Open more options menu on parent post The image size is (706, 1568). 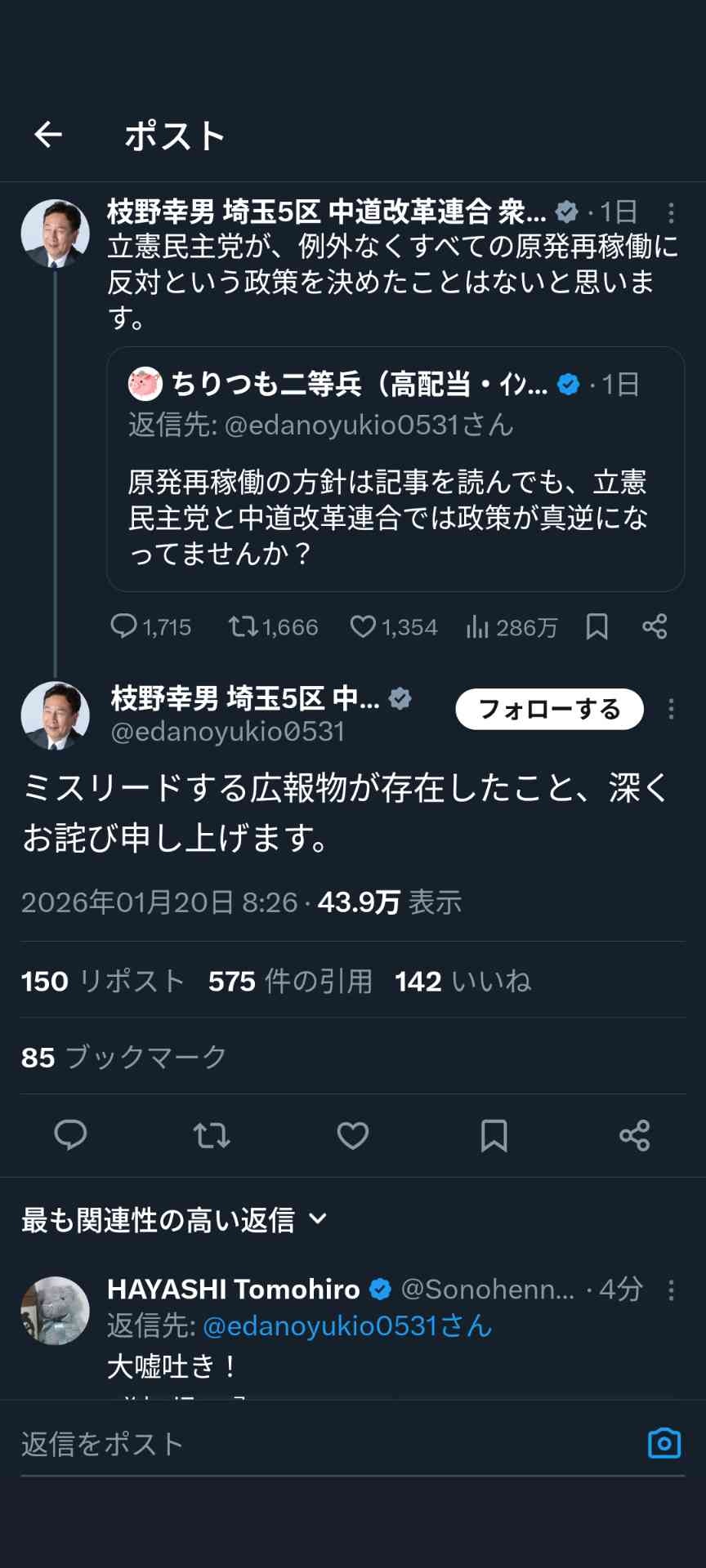(671, 213)
